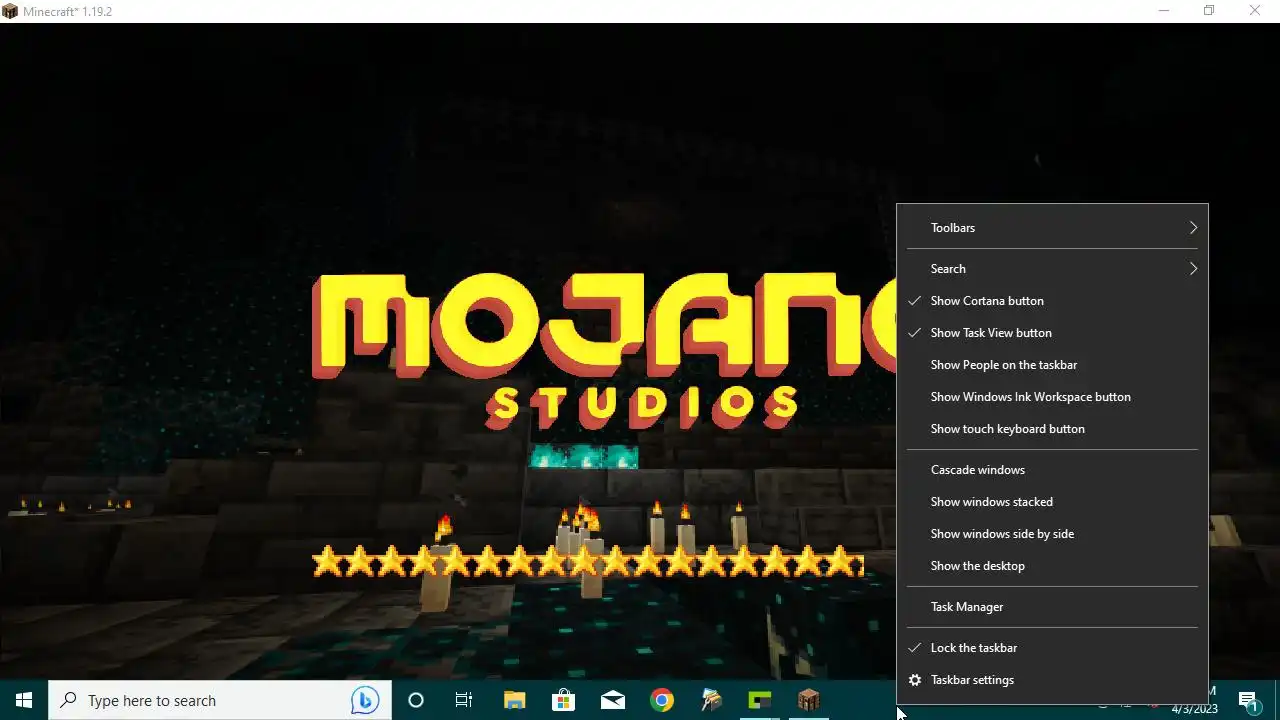Open the Windows Start menu

pos(24,700)
